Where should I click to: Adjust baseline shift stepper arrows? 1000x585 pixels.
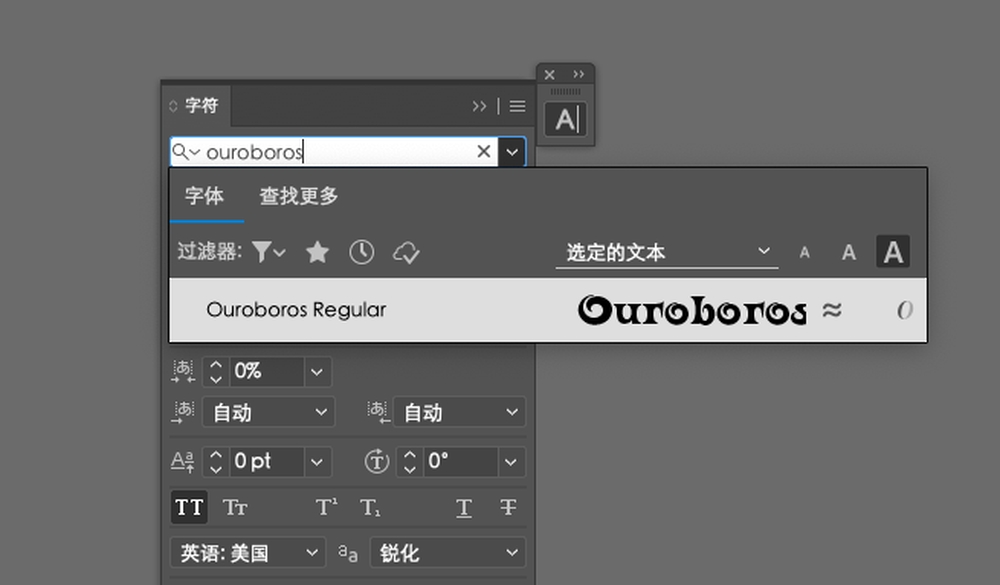click(x=216, y=461)
